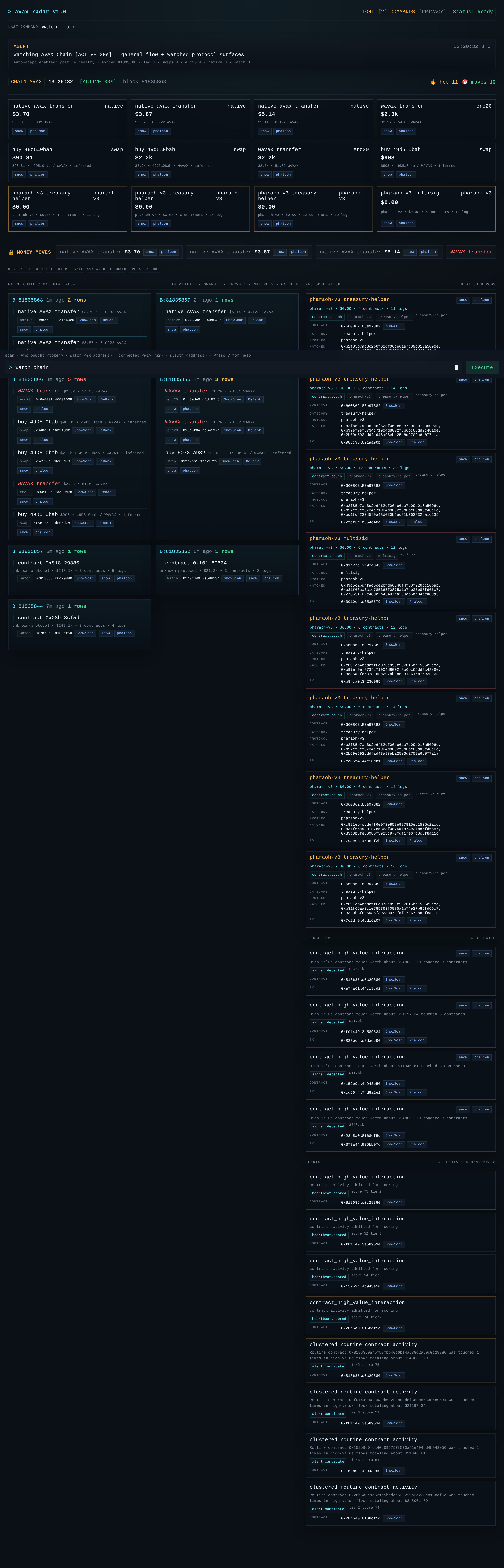Click the contract.touch tag on the 32 logs treasury-helper card
This screenshot has height=1568, width=504.
[x=327, y=477]
